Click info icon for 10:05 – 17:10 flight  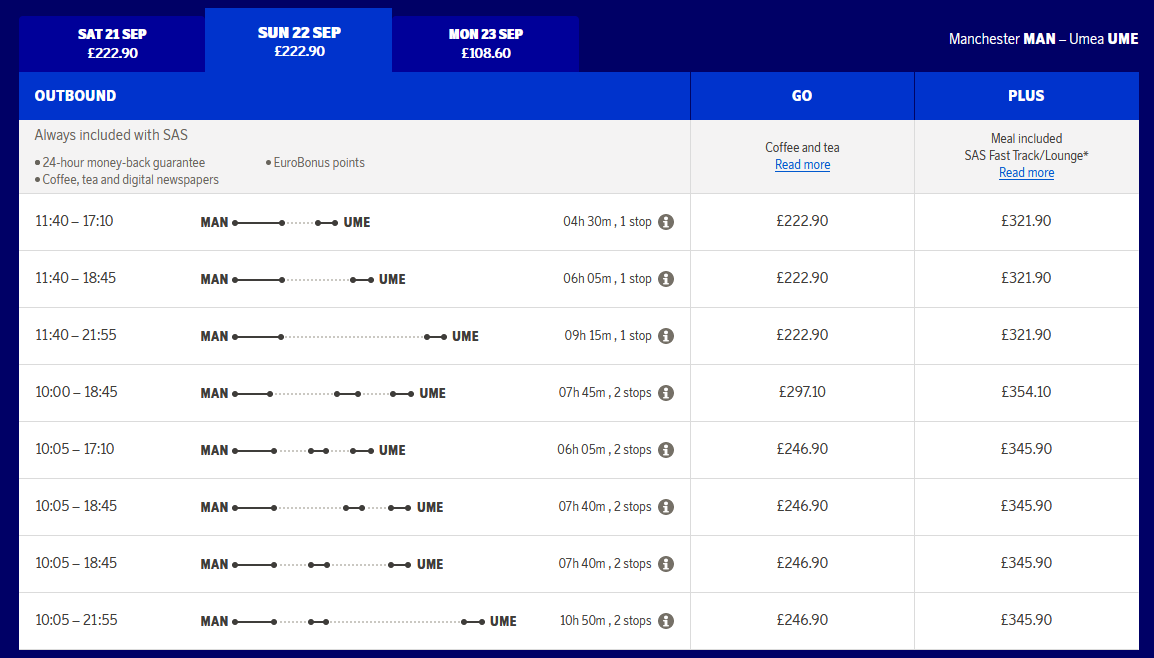pos(666,450)
